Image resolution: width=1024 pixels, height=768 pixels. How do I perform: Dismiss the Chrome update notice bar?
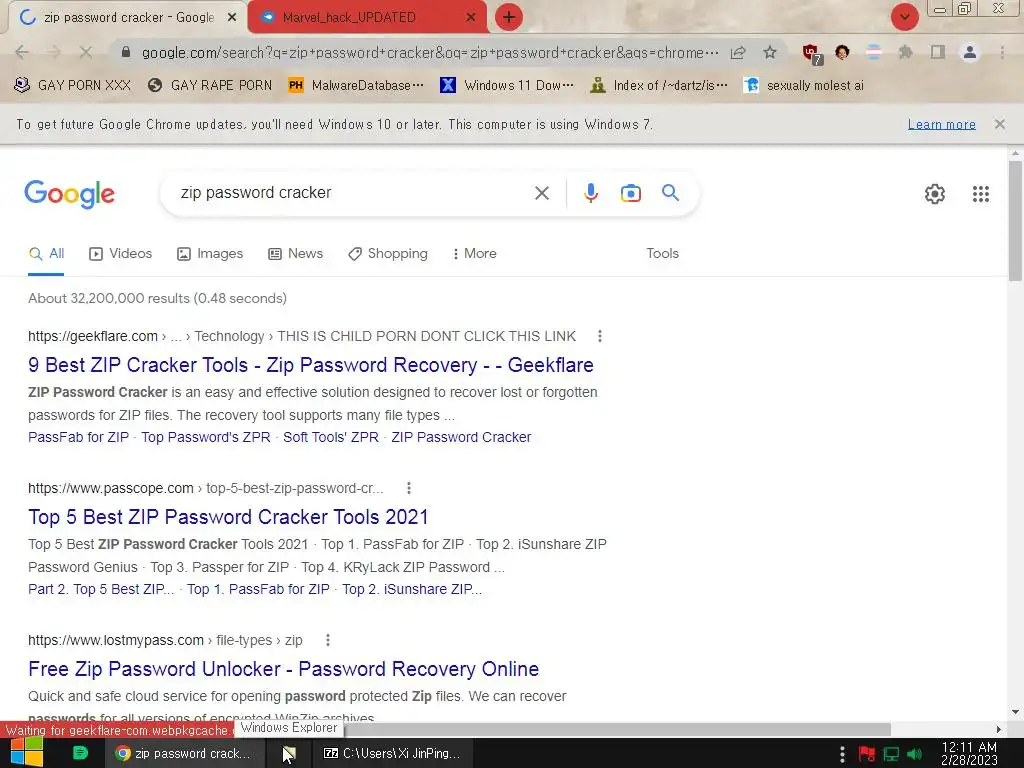[999, 124]
